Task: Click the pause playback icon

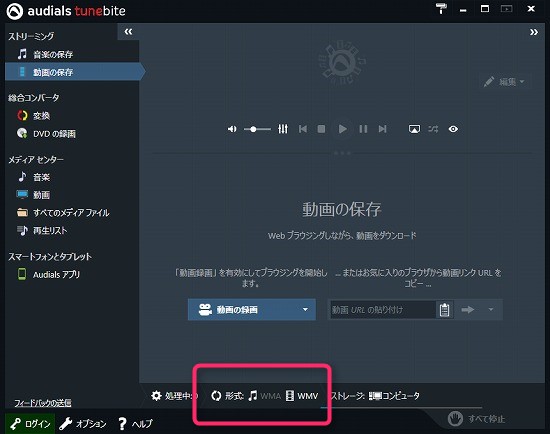Action: pos(363,129)
